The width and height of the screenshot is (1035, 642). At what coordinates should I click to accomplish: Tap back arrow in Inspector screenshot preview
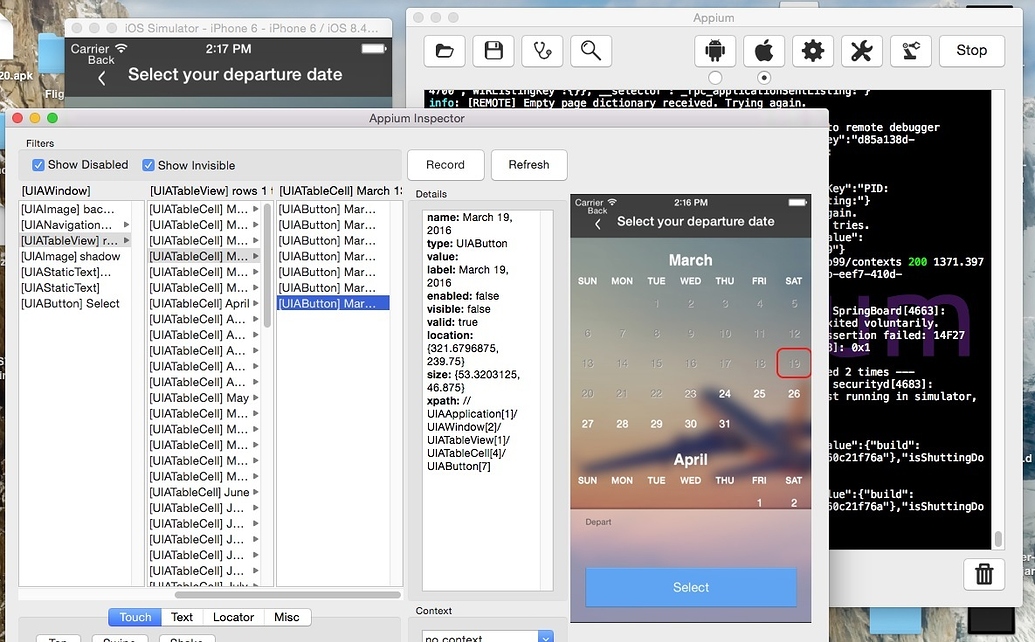point(598,224)
